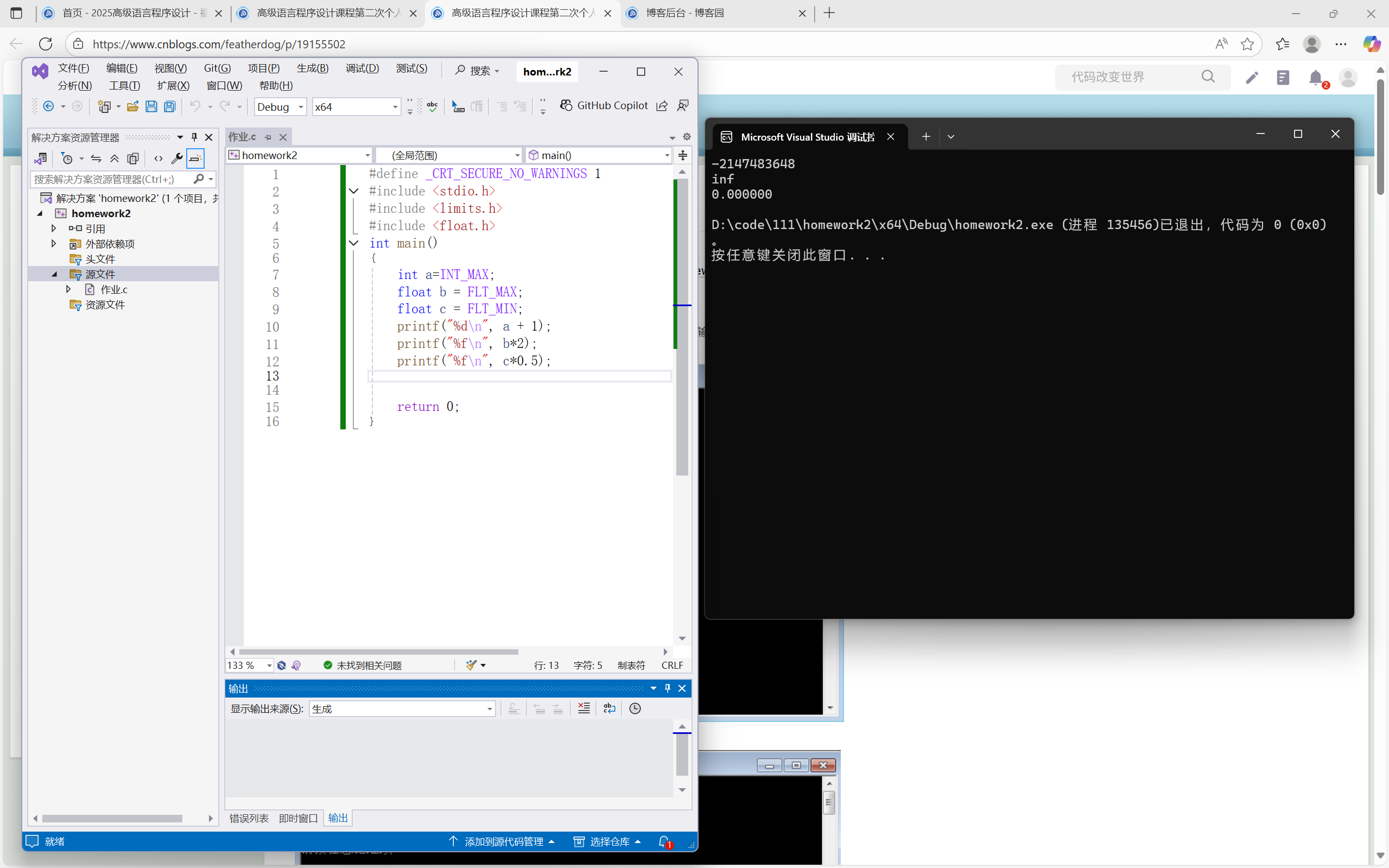Click Collapse All icon in Solution Explorer

114,159
